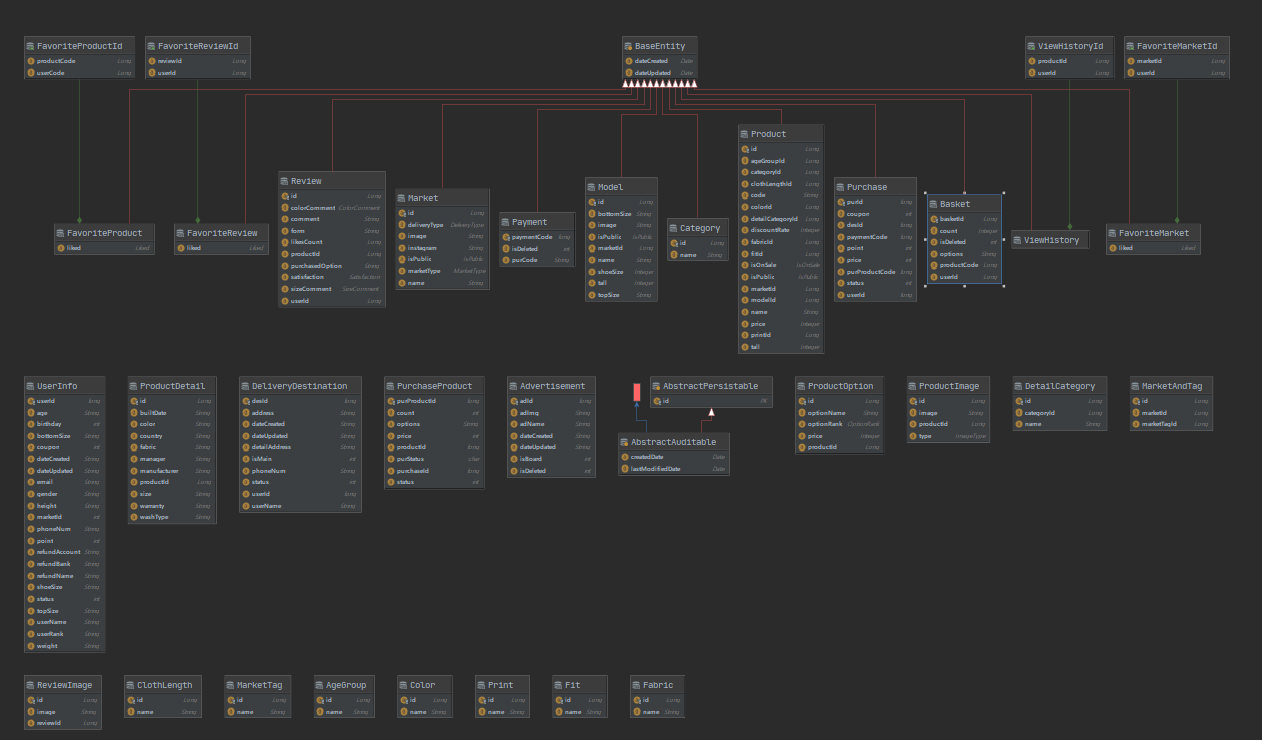The height and width of the screenshot is (740, 1262).
Task: Click the FavoriteMarketId entity icon
Action: click(x=1131, y=46)
